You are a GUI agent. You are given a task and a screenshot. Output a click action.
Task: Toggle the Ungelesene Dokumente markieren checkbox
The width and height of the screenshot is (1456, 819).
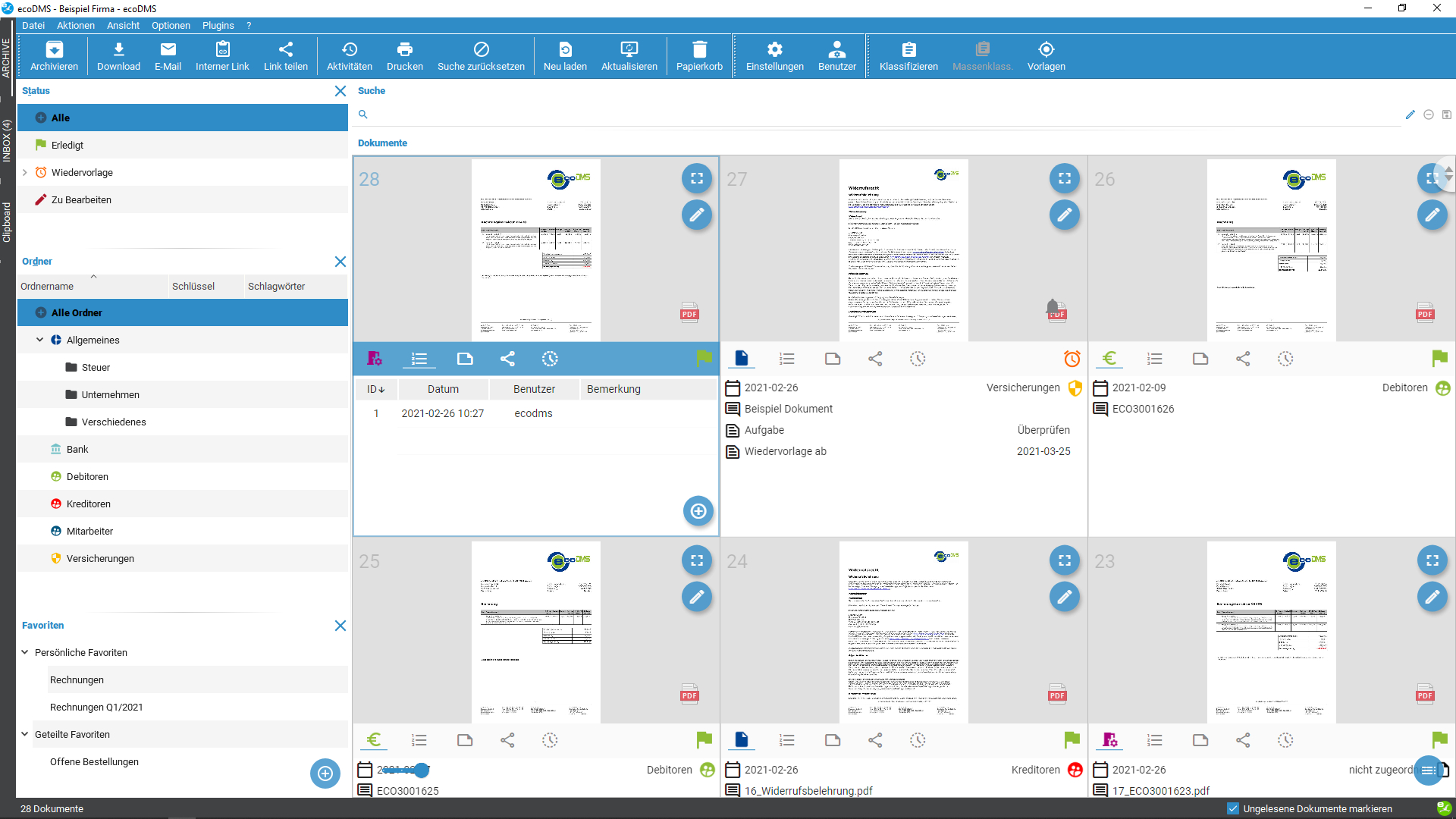click(x=1232, y=808)
